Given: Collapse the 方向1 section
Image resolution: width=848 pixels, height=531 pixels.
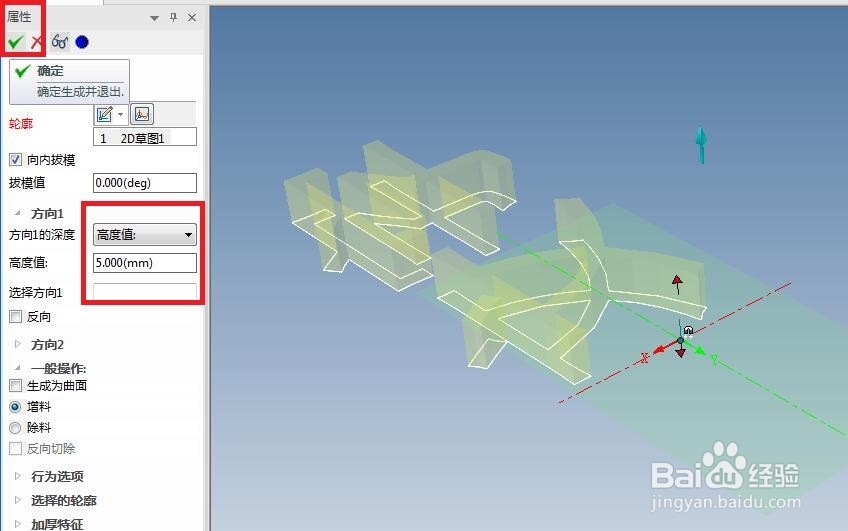Looking at the screenshot, I should point(18,213).
